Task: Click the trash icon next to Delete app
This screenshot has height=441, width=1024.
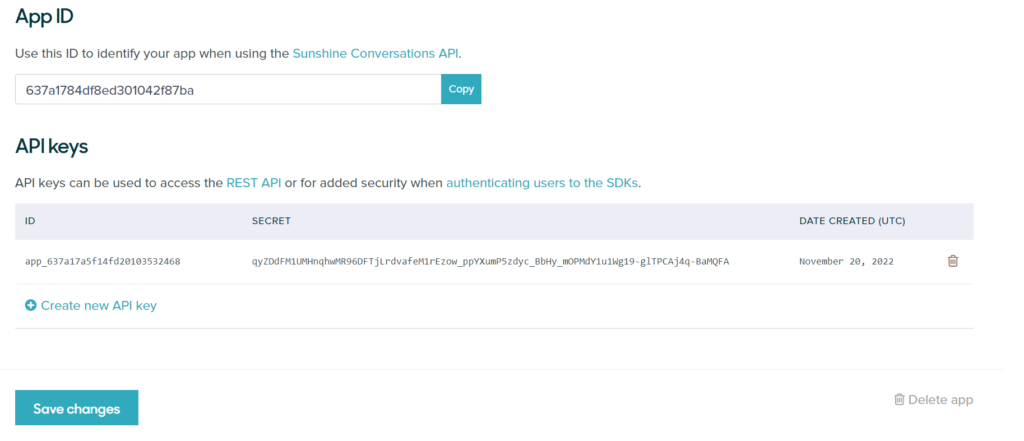Action: pyautogui.click(x=899, y=399)
